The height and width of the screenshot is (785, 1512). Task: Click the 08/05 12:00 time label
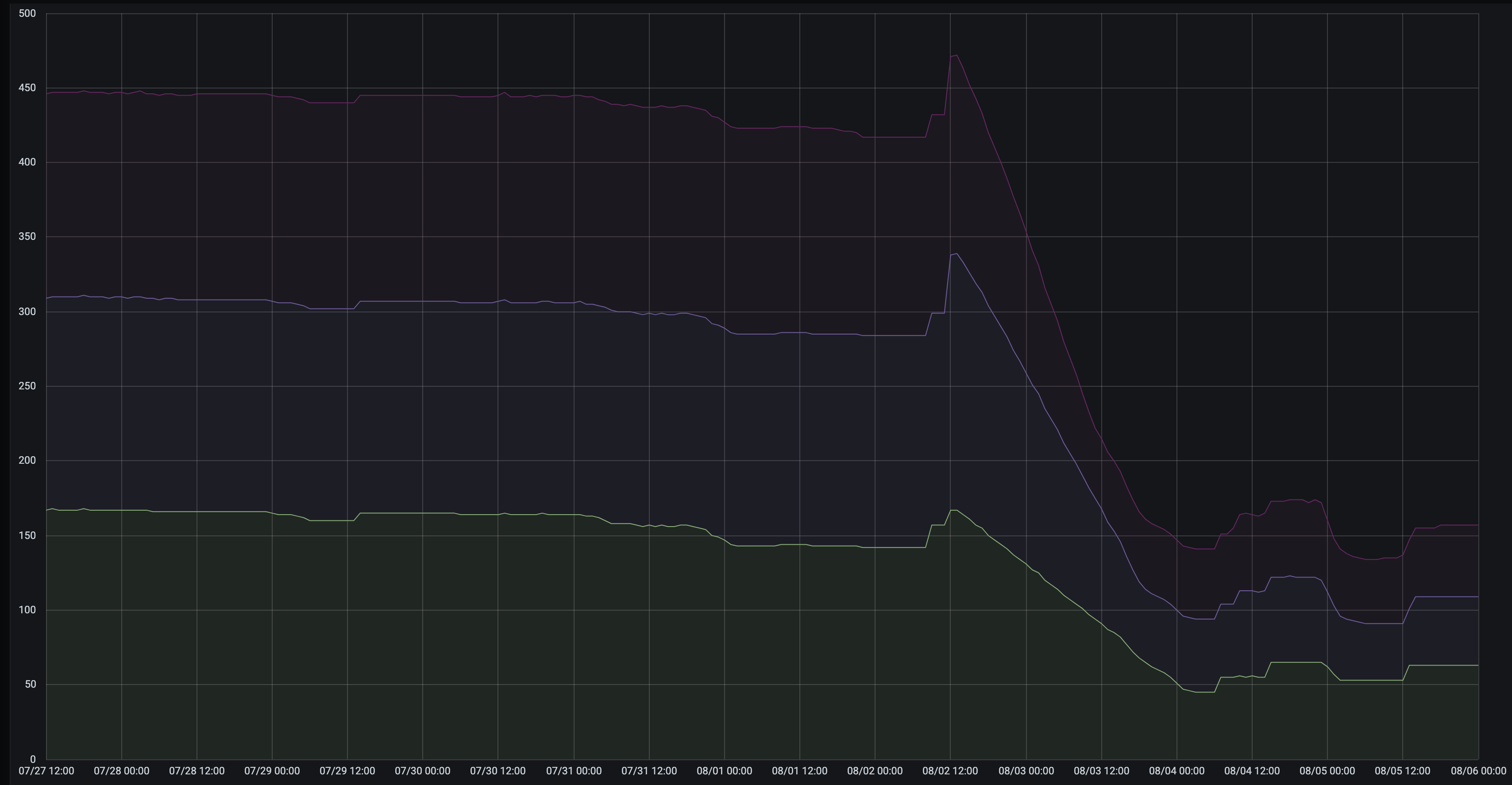[x=1402, y=771]
